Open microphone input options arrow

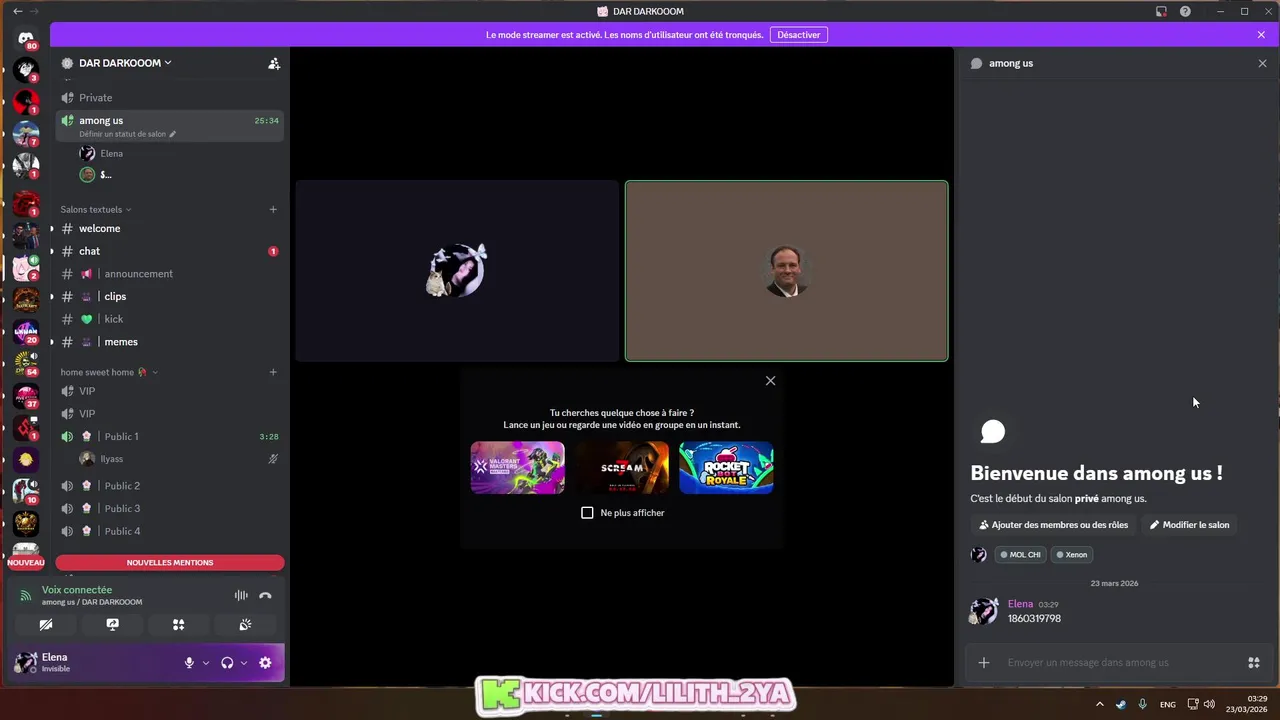pos(206,662)
